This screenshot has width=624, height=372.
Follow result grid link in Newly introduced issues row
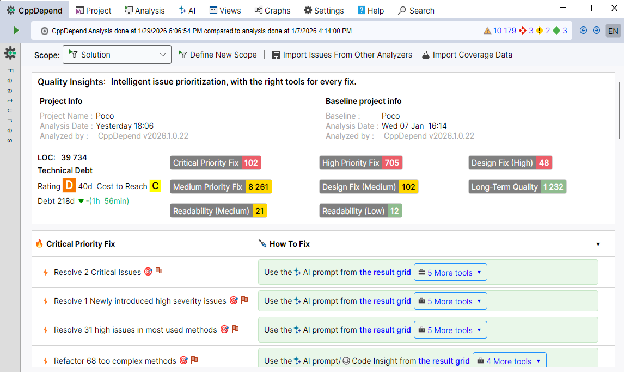click(385, 301)
